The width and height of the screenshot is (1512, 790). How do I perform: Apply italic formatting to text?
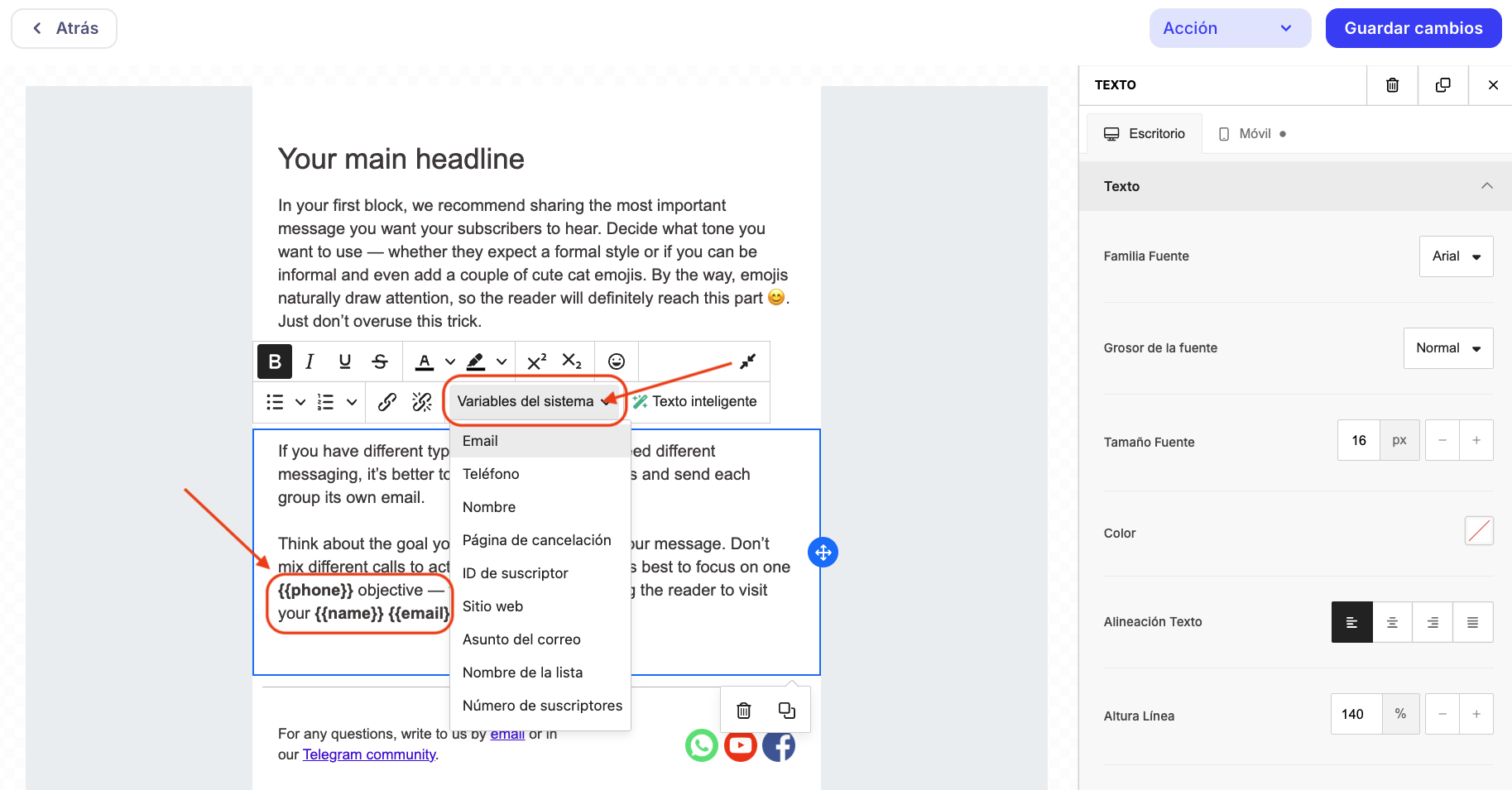point(310,361)
